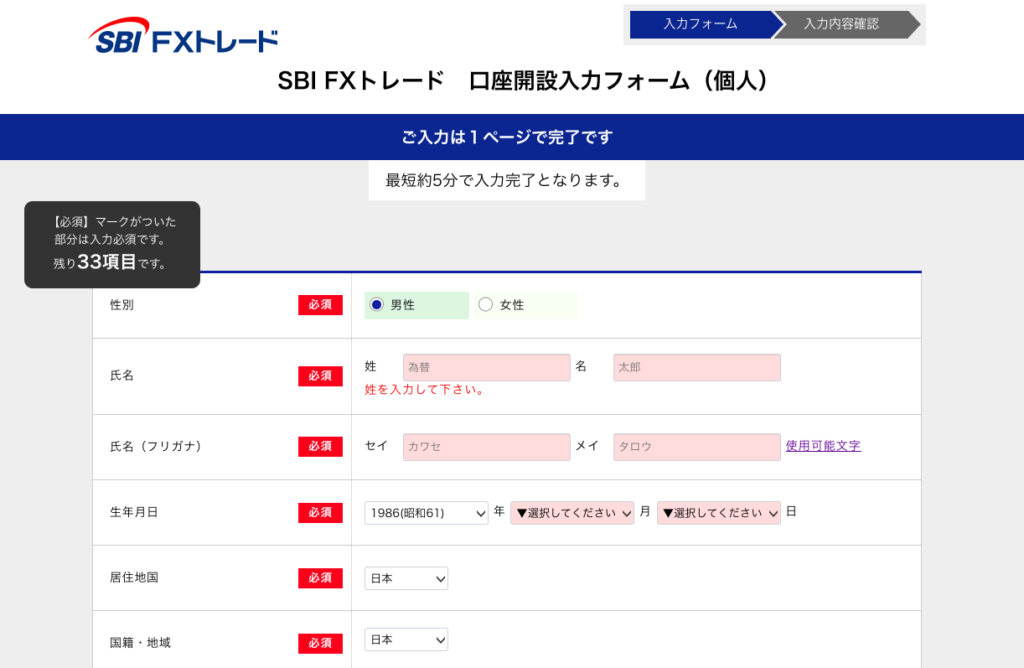The image size is (1024, 668).
Task: Focus the メイ furigana input field
Action: (x=696, y=447)
